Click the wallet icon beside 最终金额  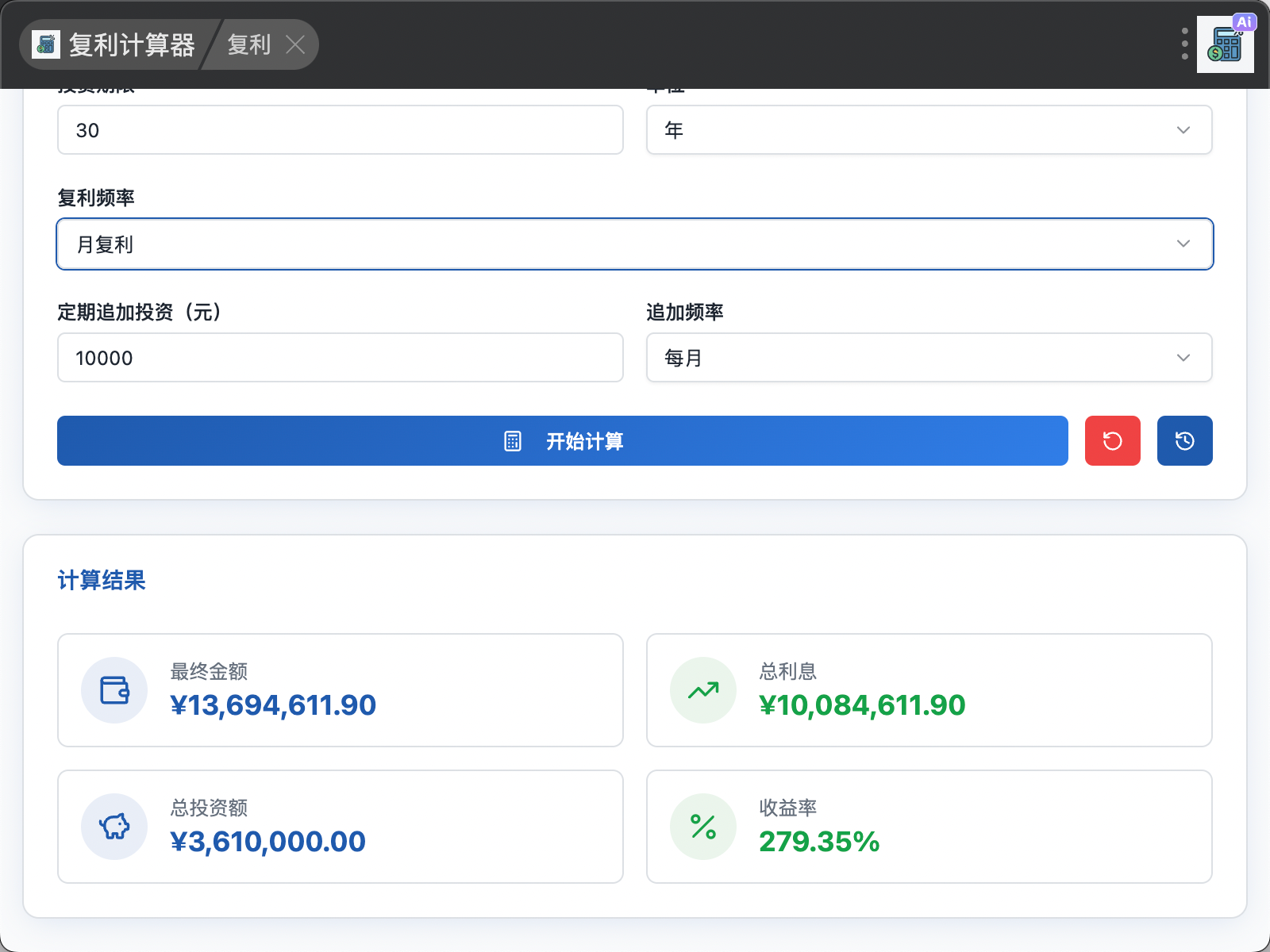pos(114,690)
